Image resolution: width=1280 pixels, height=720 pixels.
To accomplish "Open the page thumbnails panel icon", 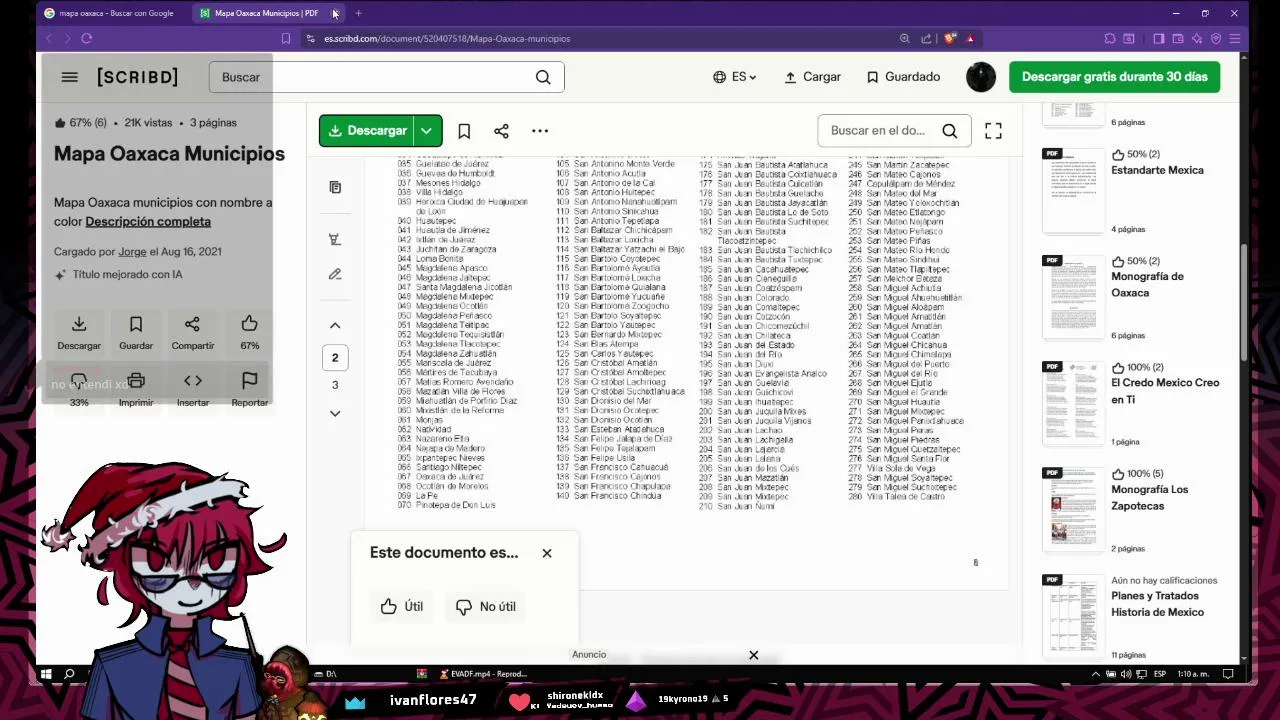I will 335,187.
